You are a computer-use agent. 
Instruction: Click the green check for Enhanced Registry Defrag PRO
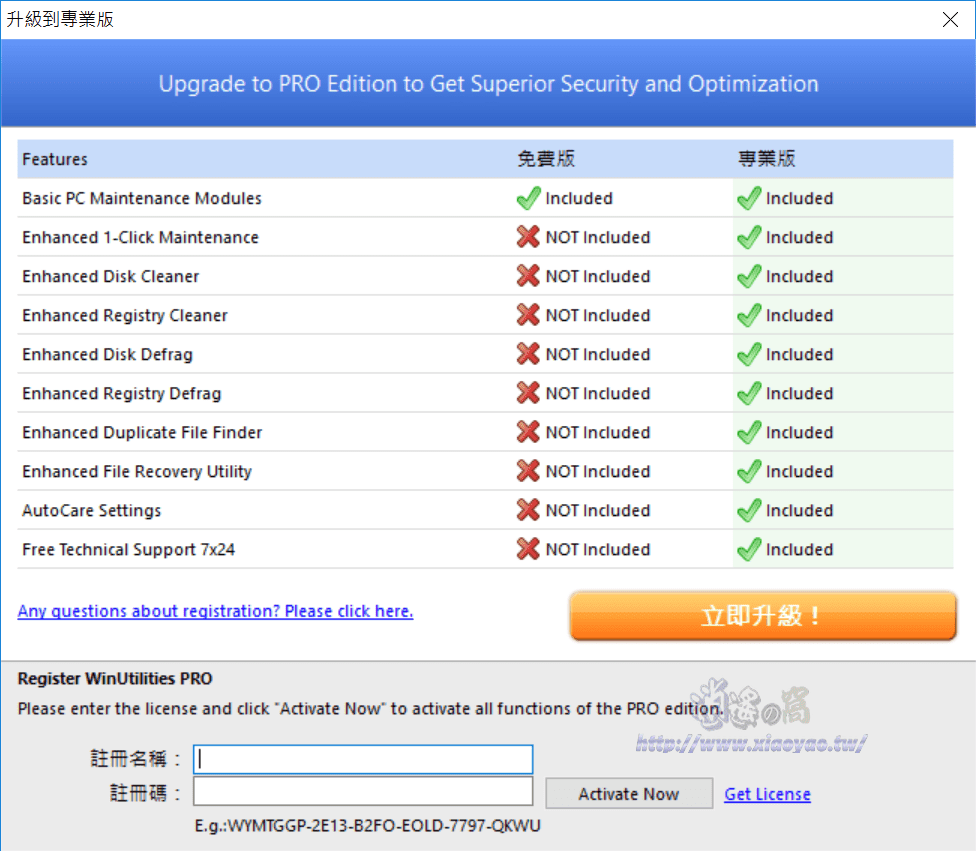click(749, 393)
